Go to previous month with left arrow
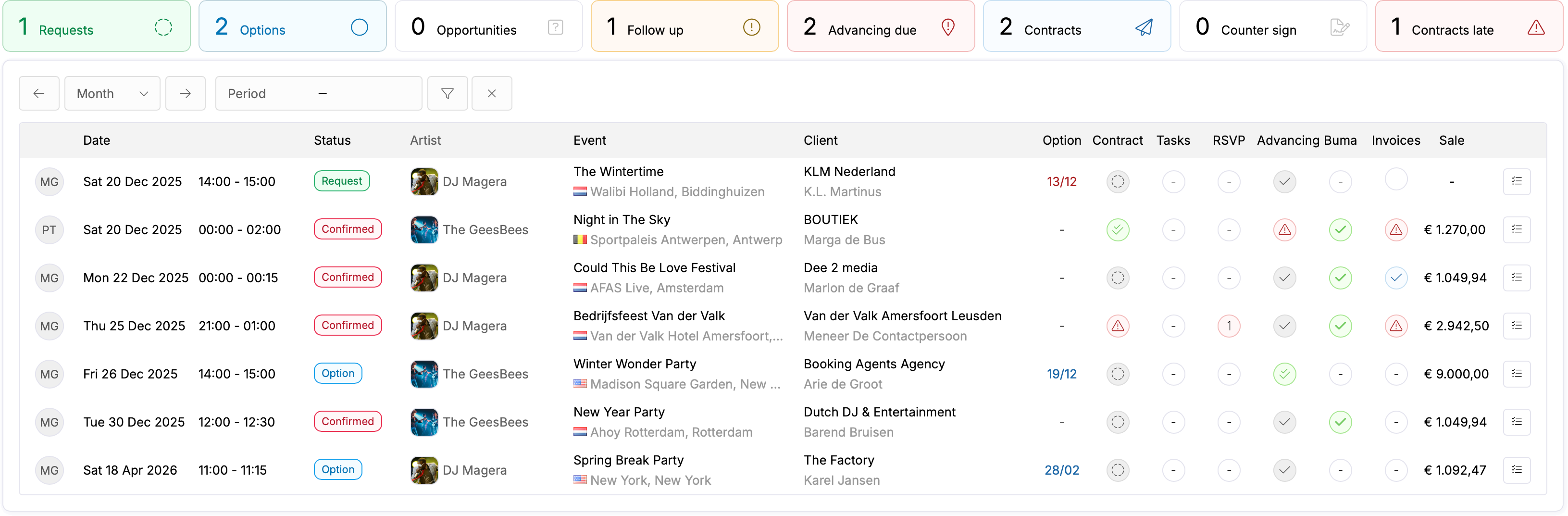The height and width of the screenshot is (516, 1568). (39, 93)
